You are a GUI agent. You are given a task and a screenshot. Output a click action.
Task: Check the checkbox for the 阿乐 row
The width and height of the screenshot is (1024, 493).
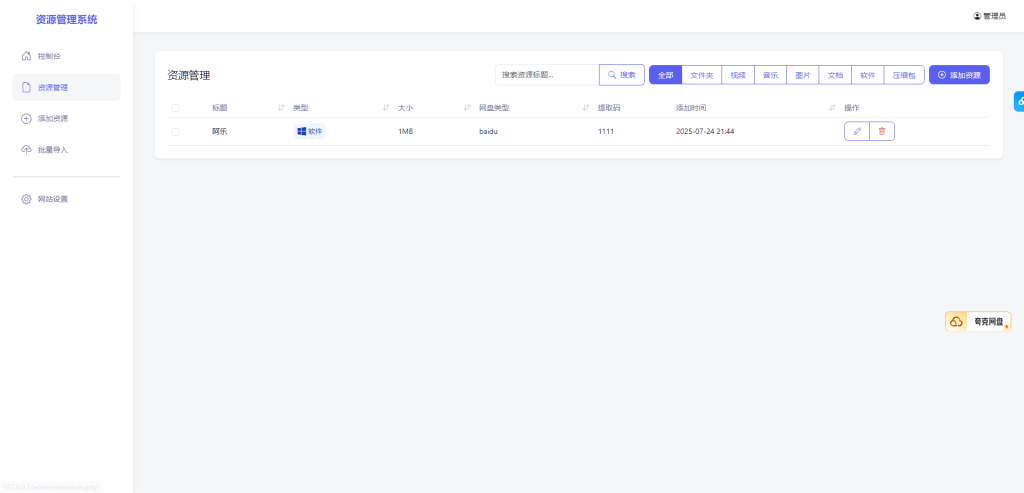(x=175, y=131)
